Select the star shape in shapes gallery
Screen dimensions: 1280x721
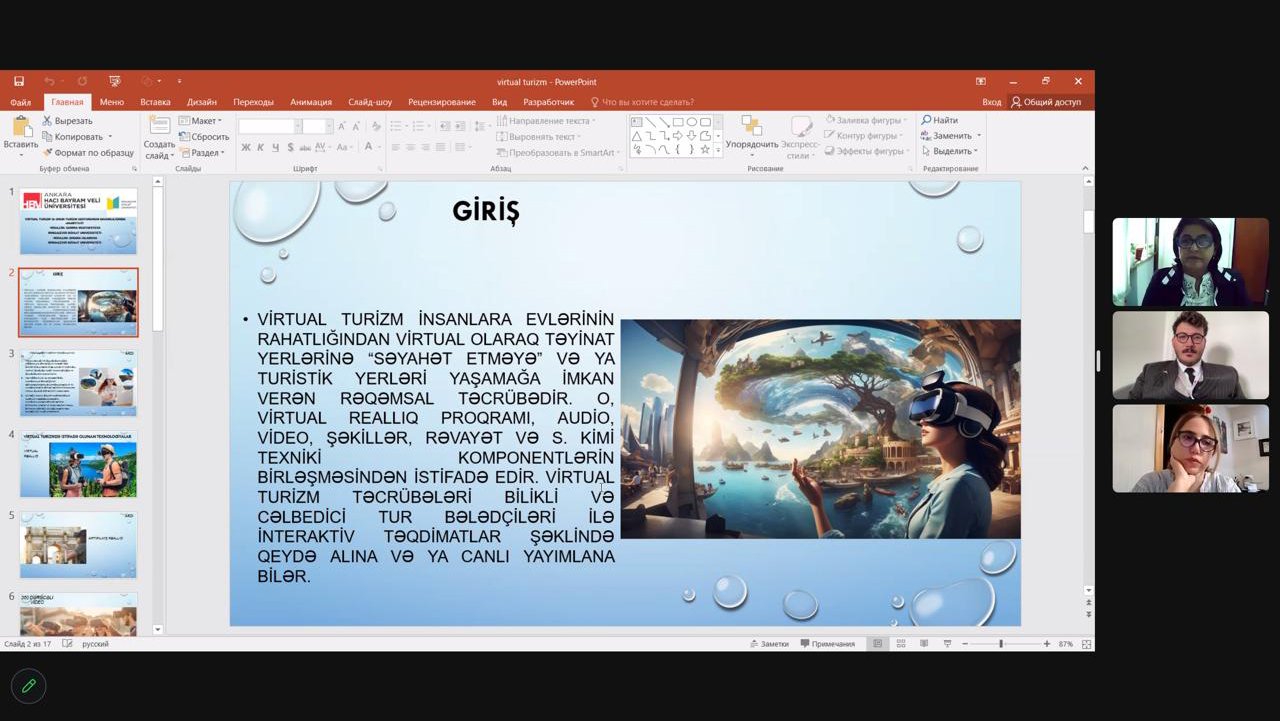(705, 149)
